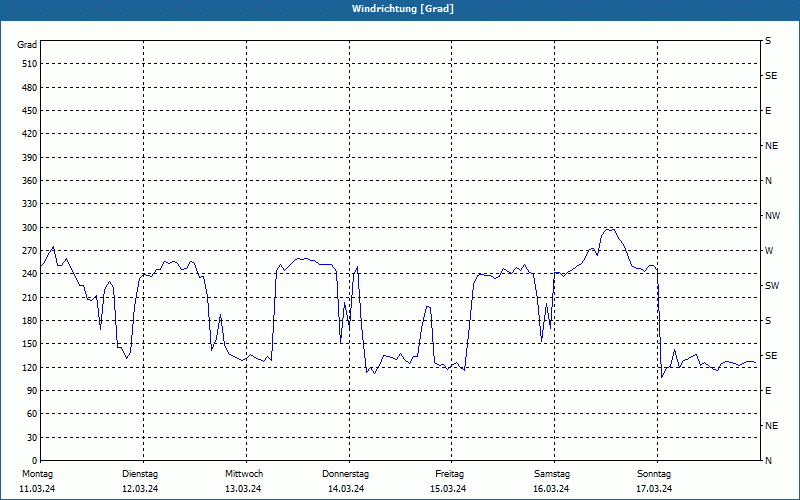The image size is (800, 500).
Task: Select the date '13.03.24'
Action: 243,489
